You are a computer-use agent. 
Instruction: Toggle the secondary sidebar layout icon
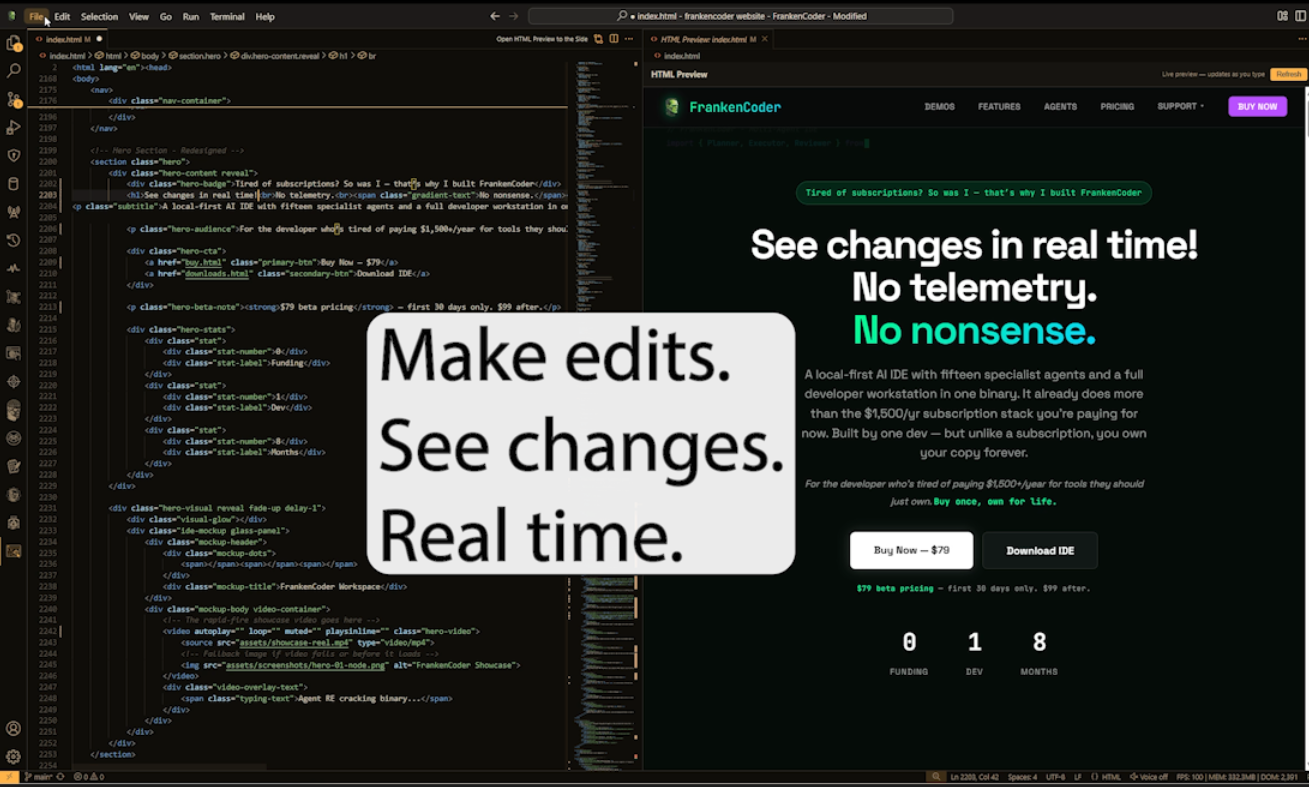click(1299, 16)
